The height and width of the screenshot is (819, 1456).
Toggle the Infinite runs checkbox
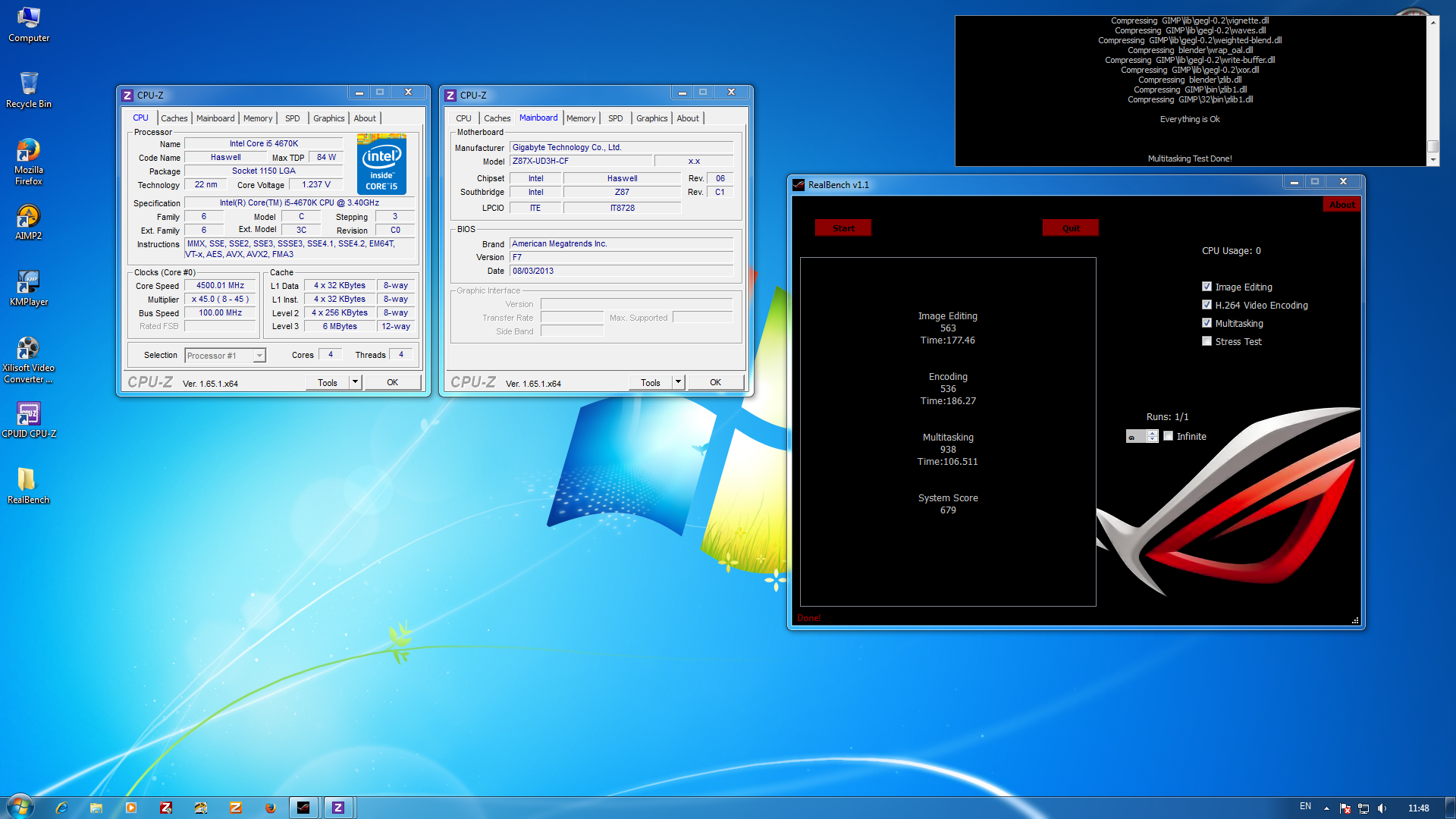(1169, 436)
